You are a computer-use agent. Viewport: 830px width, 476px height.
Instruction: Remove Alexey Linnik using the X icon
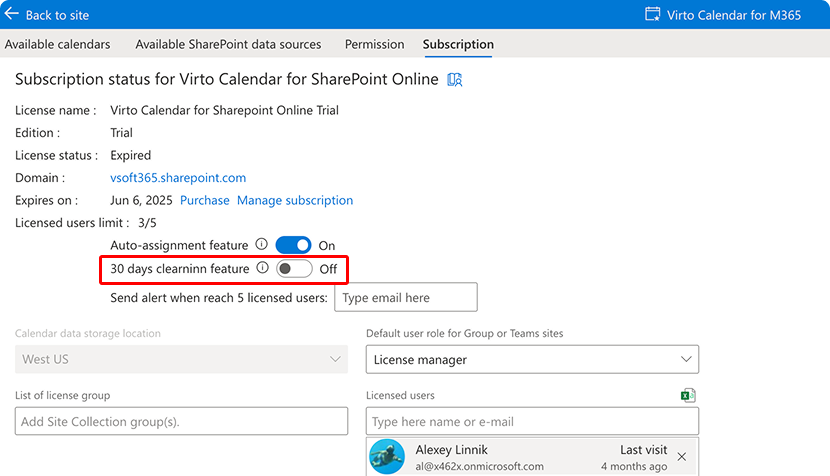click(681, 457)
